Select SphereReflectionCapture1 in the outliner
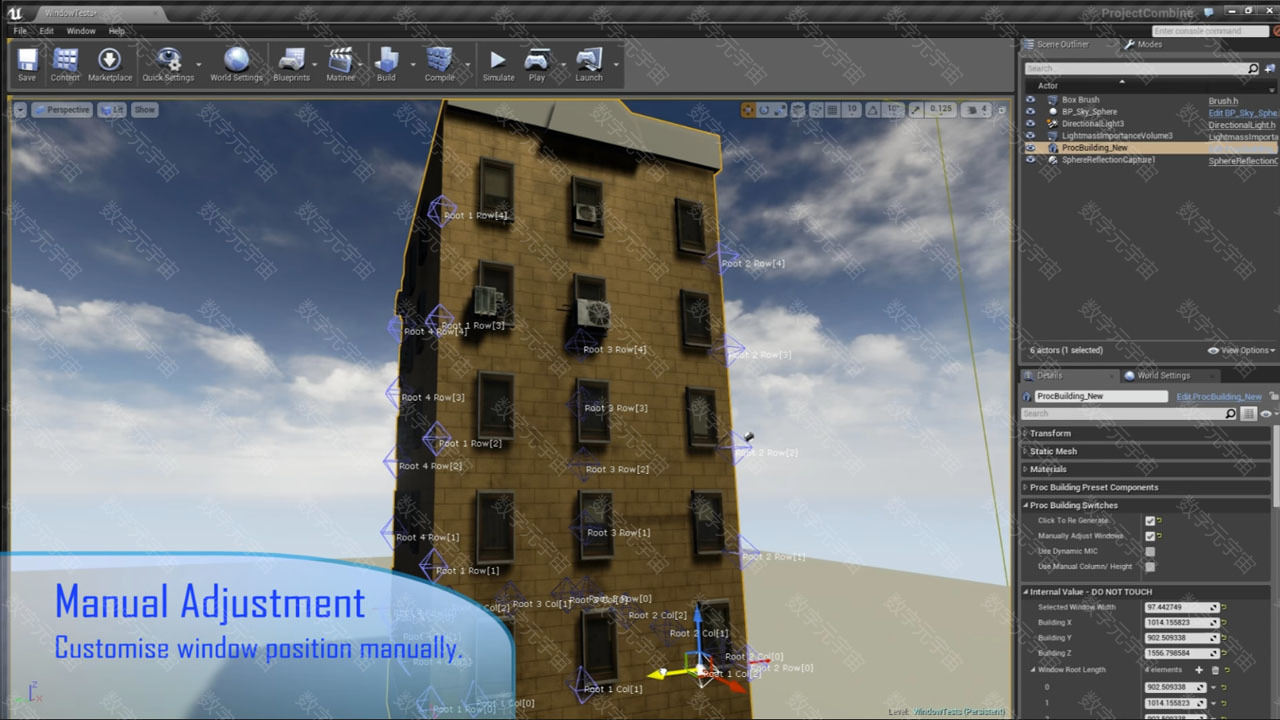 pyautogui.click(x=1108, y=160)
